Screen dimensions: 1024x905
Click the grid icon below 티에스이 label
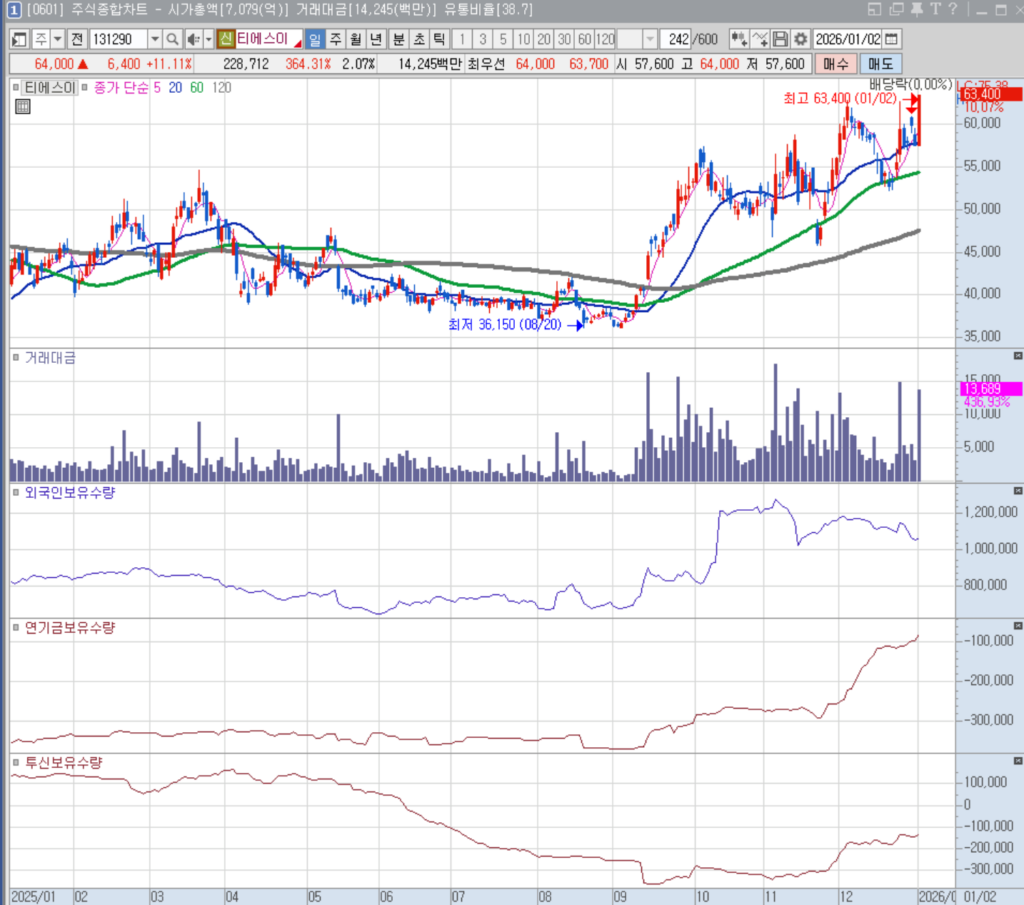(x=22, y=107)
